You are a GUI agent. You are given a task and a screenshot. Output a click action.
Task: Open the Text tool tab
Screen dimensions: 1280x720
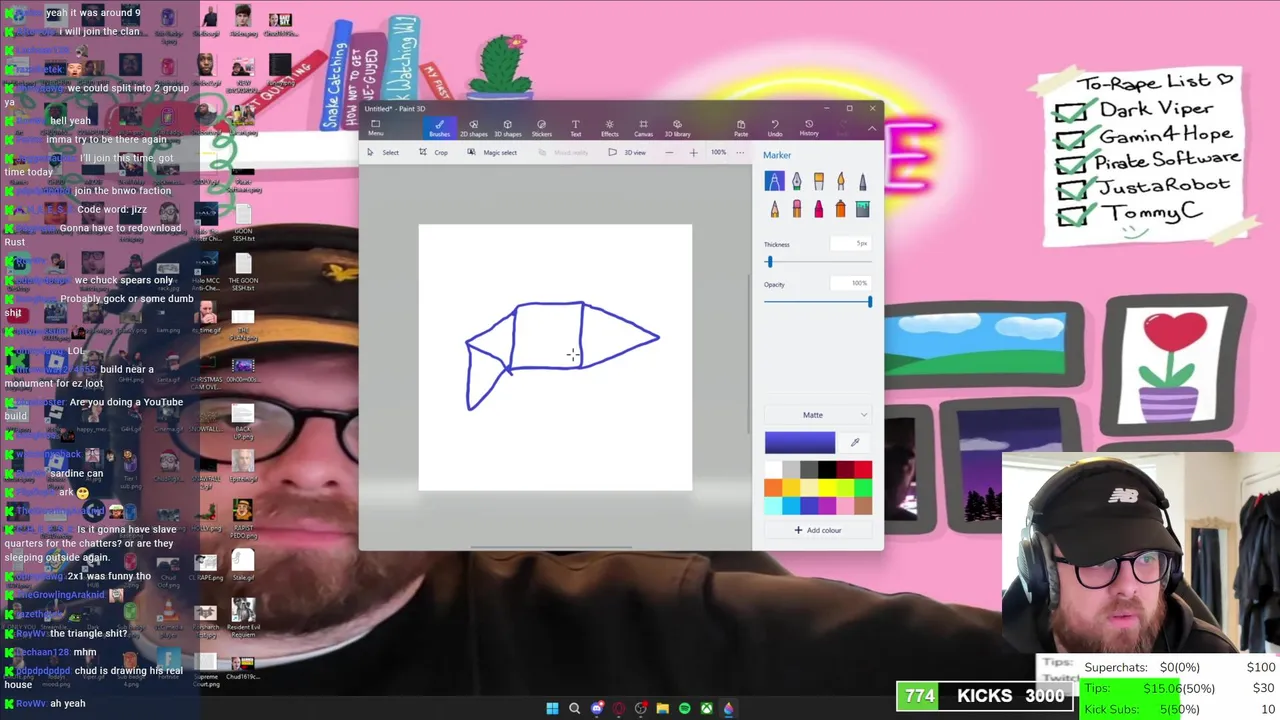tap(575, 128)
